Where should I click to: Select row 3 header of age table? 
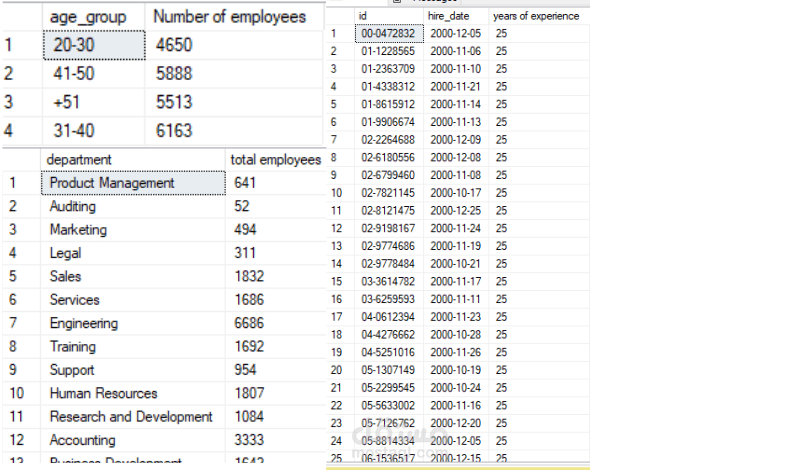(x=22, y=102)
